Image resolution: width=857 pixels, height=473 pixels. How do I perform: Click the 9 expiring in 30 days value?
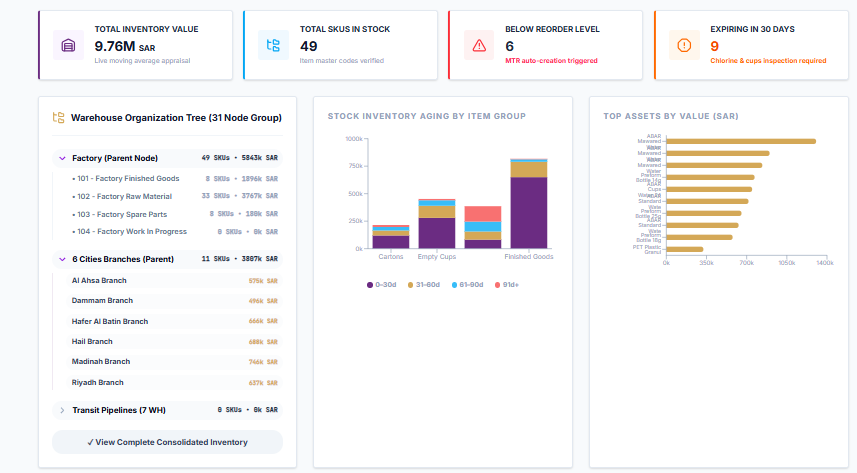pyautogui.click(x=714, y=46)
